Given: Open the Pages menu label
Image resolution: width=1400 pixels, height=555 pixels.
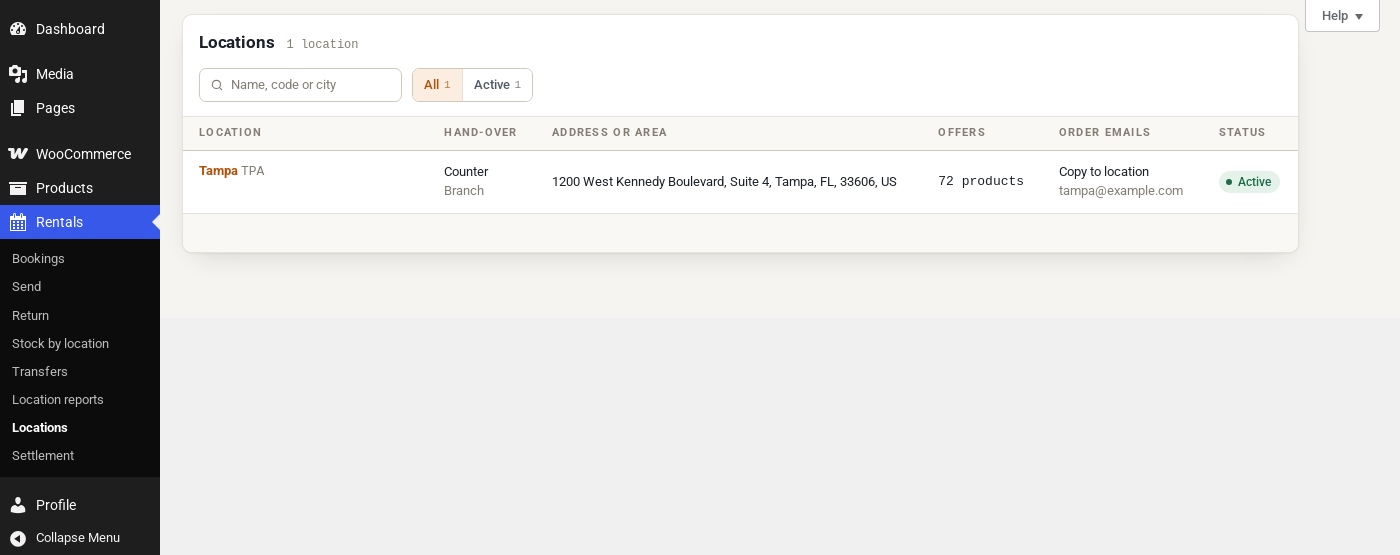Looking at the screenshot, I should (55, 108).
